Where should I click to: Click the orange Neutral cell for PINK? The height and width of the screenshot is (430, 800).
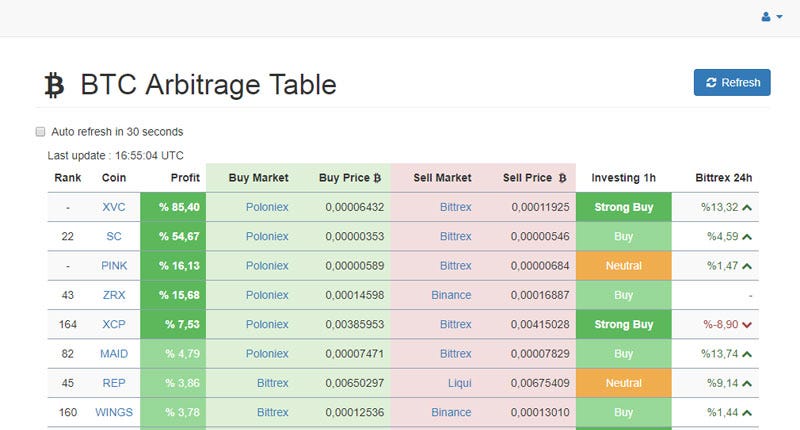[623, 266]
